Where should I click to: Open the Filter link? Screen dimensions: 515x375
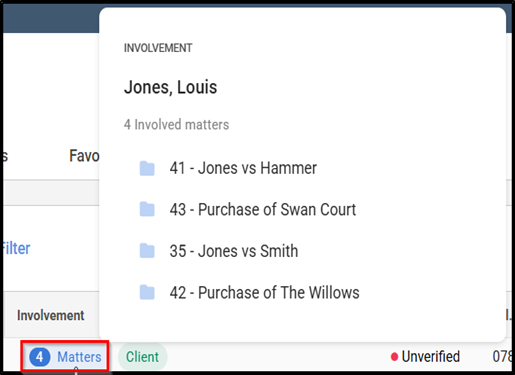pos(15,248)
